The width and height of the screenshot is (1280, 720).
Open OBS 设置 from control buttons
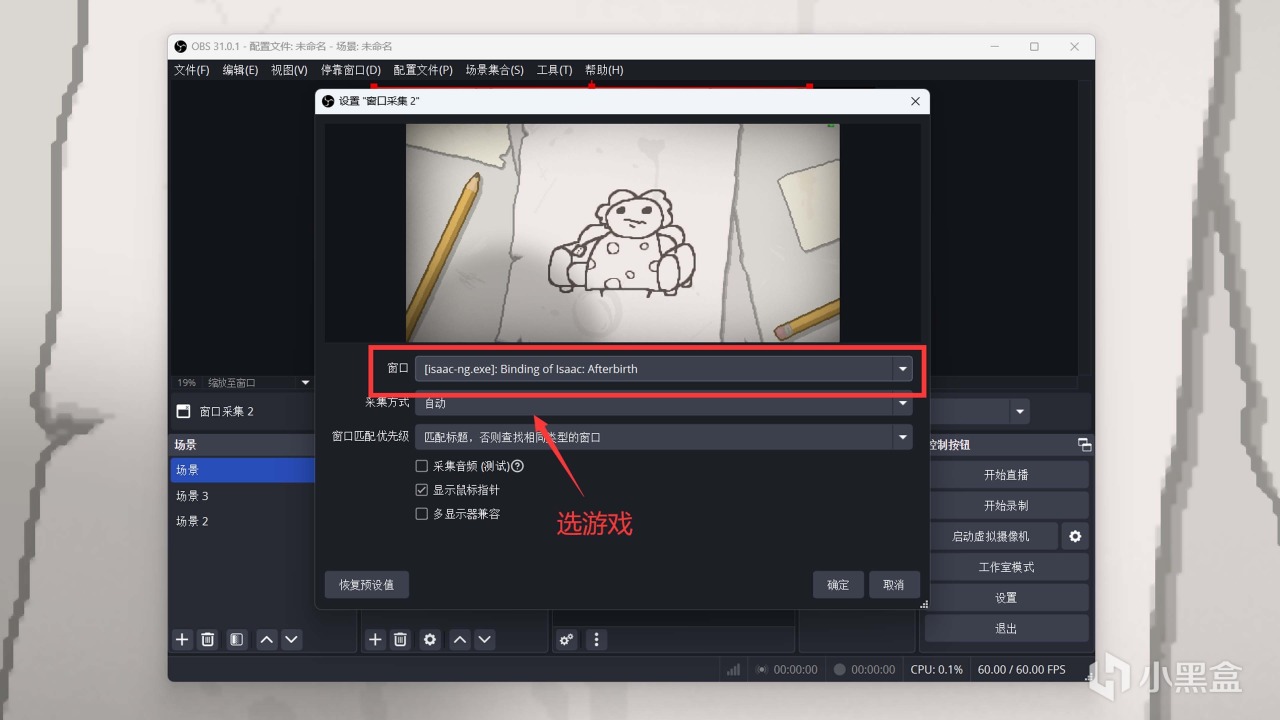point(1006,598)
